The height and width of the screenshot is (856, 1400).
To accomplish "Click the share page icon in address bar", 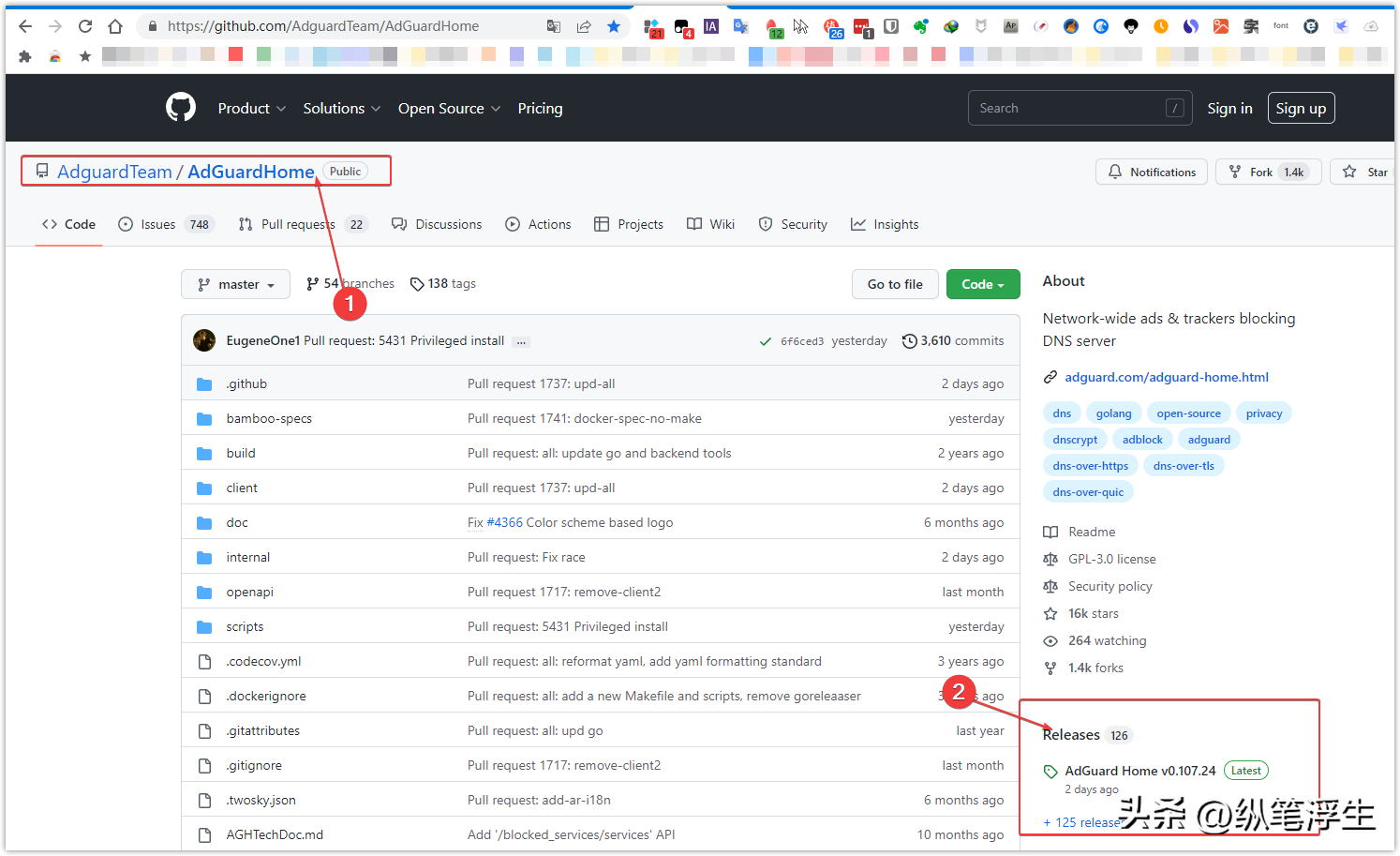I will (x=584, y=26).
